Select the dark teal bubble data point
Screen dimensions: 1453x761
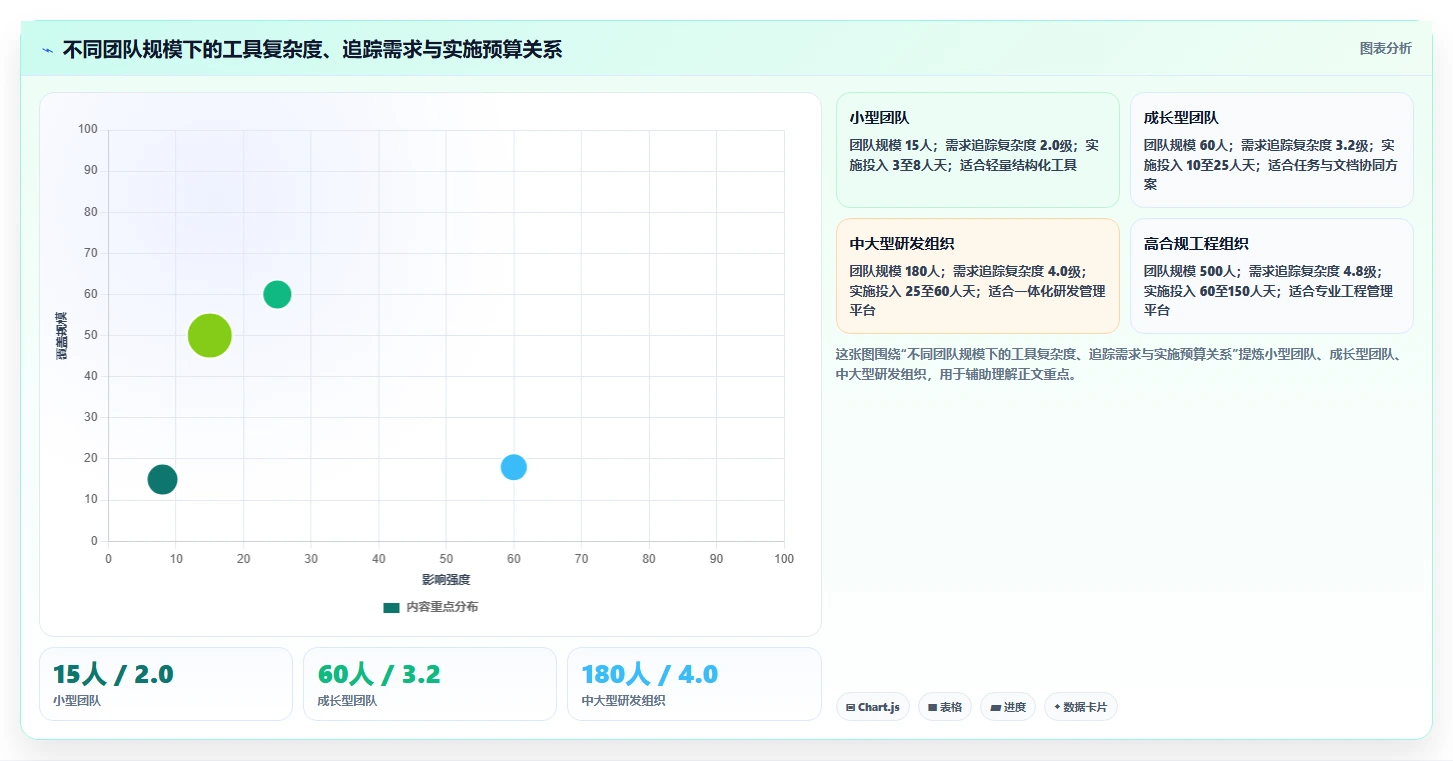162,479
